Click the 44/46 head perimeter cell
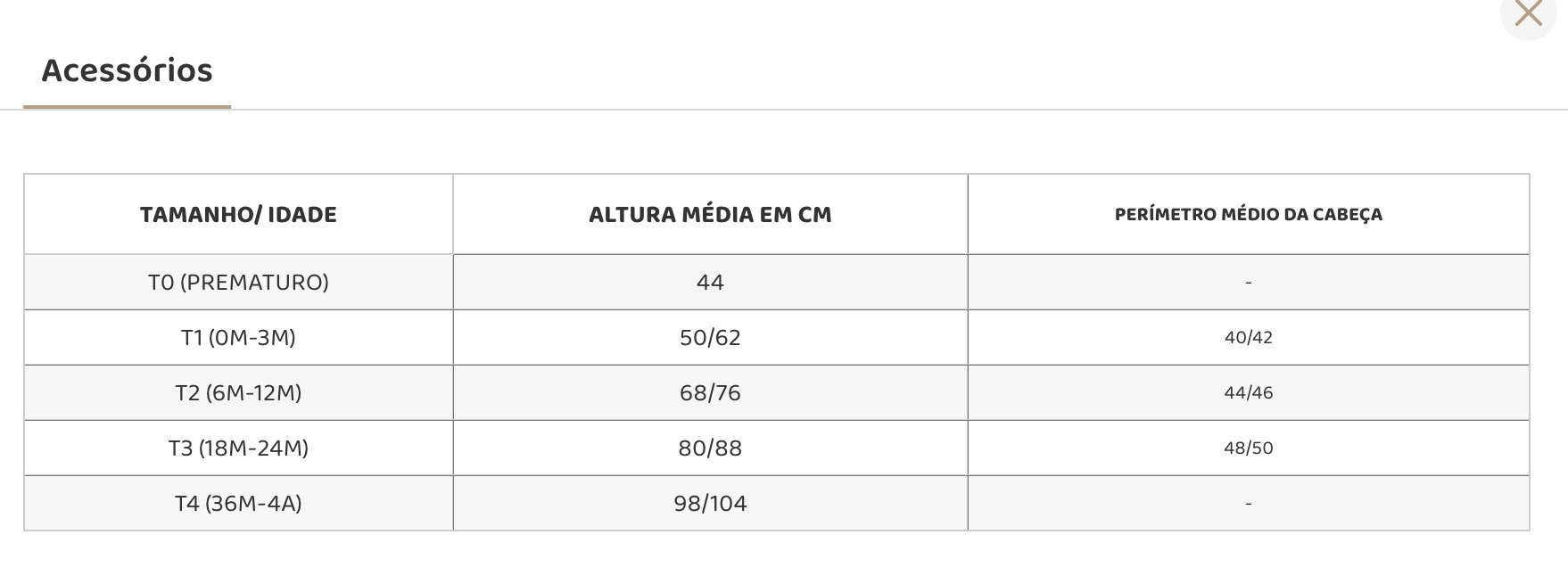Screen dimensions: 1568x576 point(1248,393)
